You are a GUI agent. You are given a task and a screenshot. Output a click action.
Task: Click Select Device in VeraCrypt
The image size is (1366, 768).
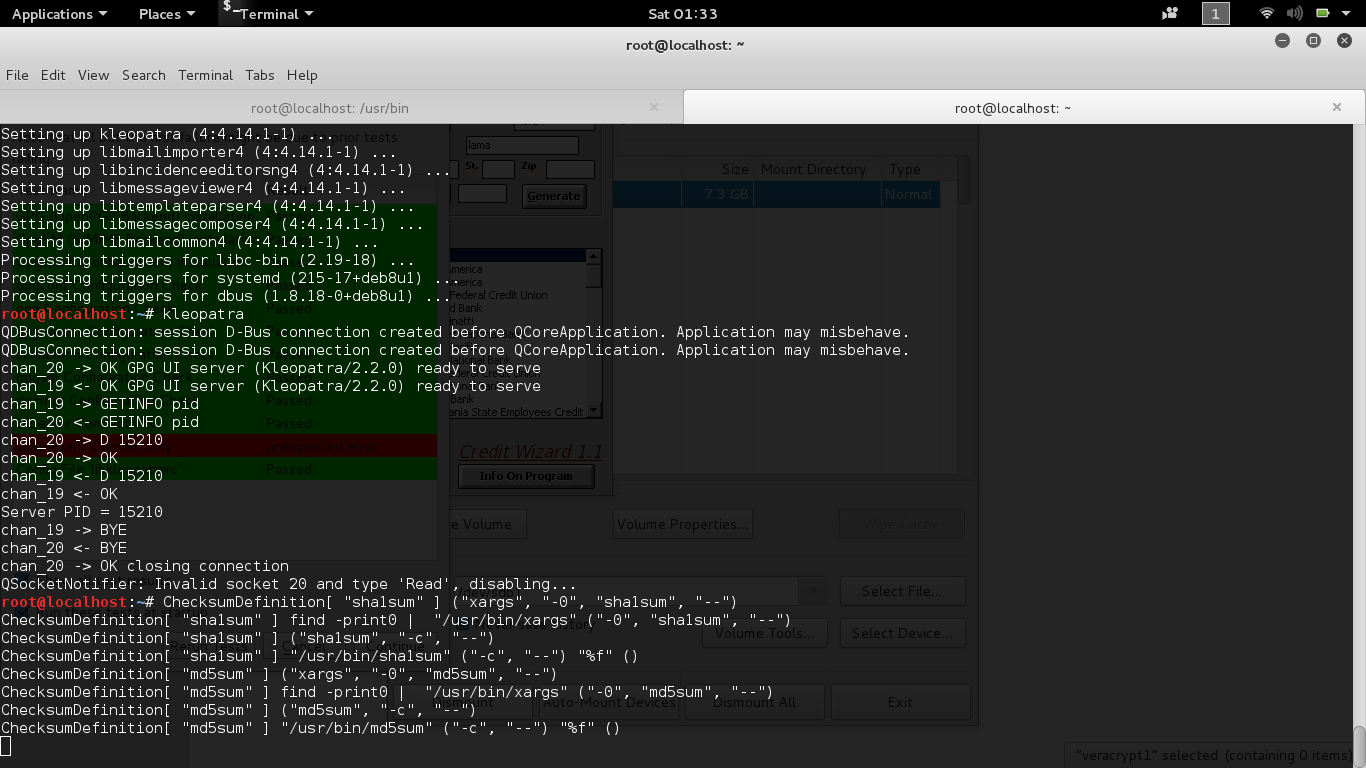point(902,632)
